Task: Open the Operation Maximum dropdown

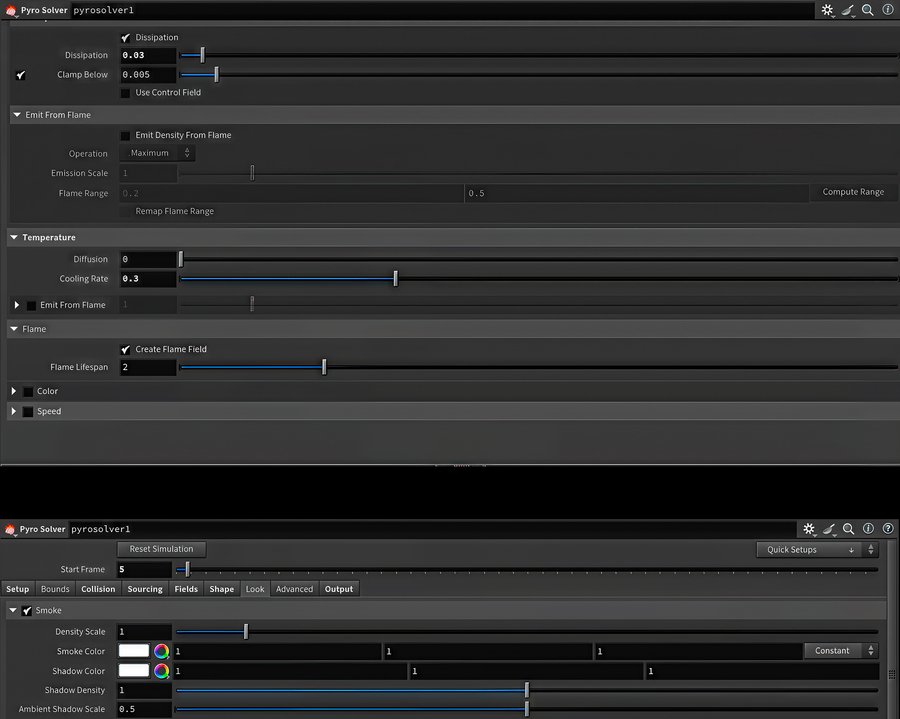Action: pos(157,153)
